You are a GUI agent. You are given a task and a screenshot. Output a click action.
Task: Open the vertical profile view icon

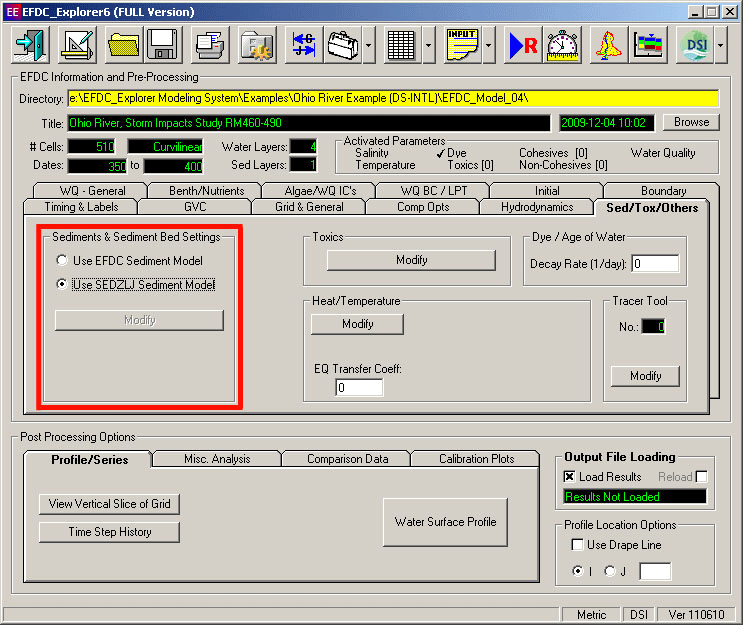(x=648, y=45)
